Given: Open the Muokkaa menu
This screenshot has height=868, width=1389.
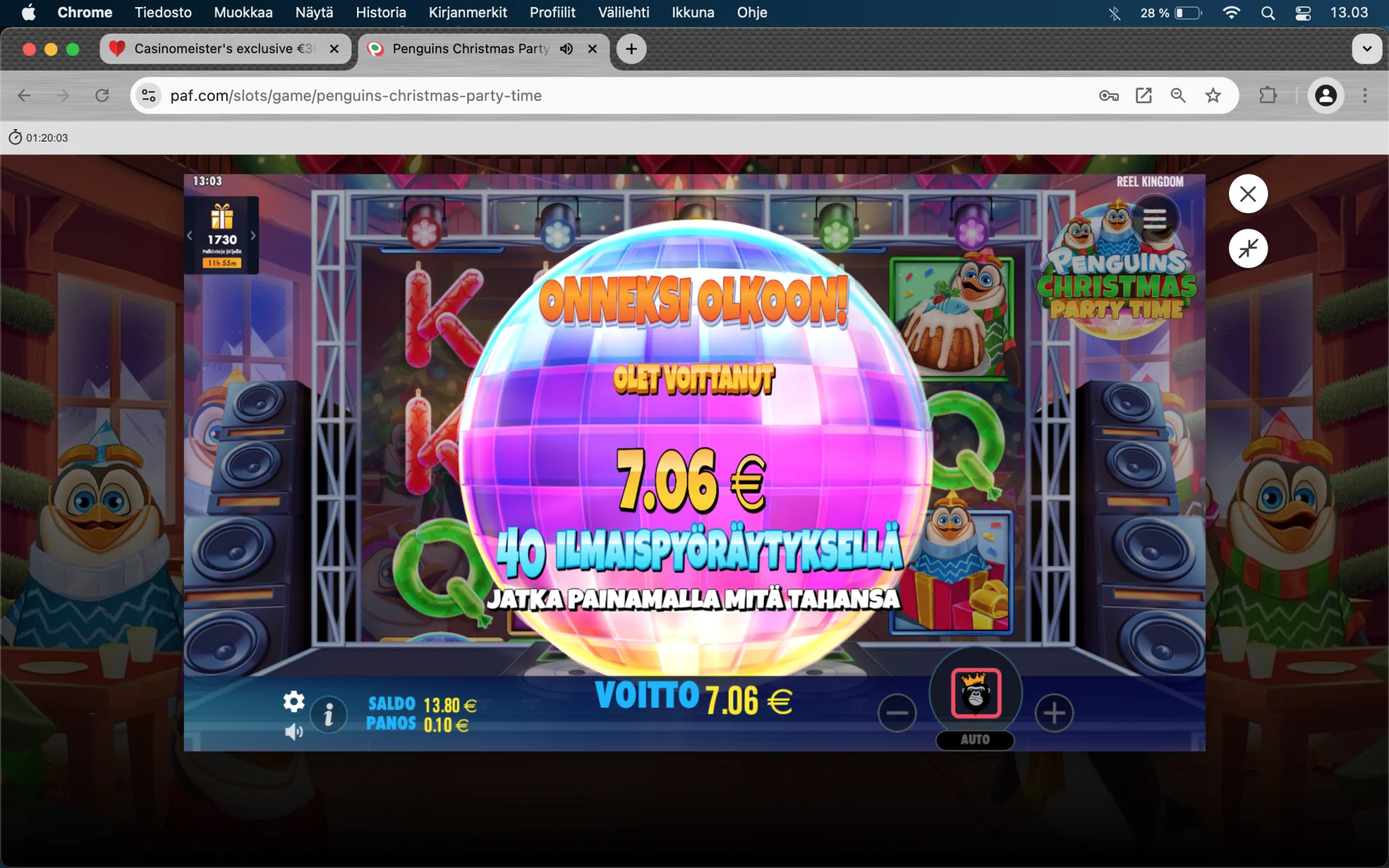Looking at the screenshot, I should click(x=243, y=13).
